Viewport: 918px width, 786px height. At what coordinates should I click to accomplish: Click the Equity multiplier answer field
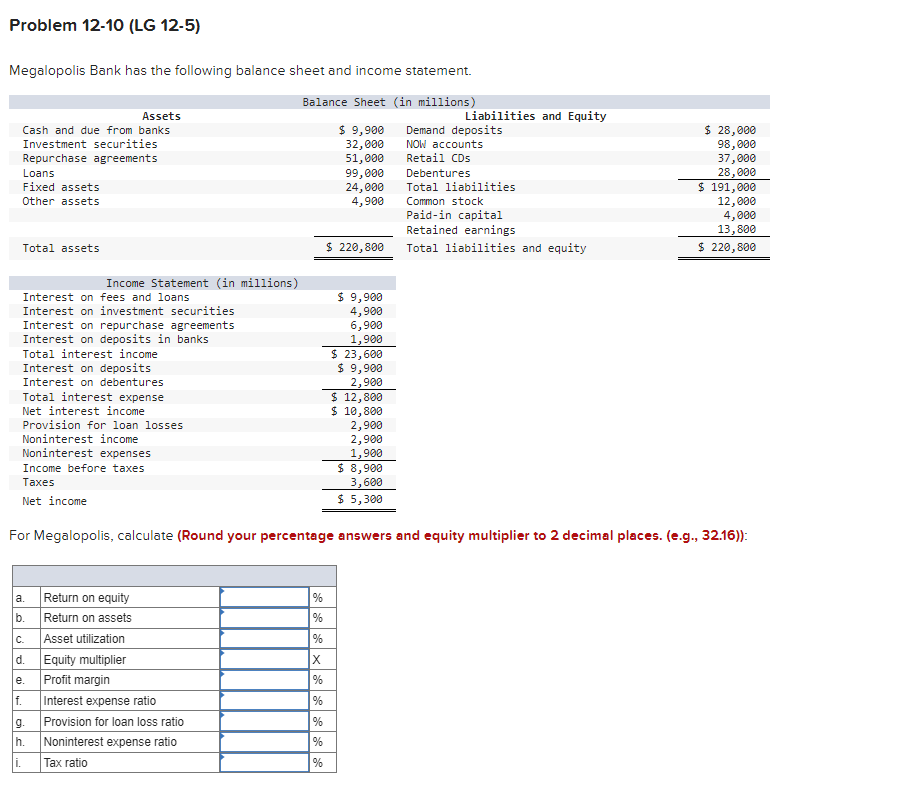pyautogui.click(x=265, y=658)
